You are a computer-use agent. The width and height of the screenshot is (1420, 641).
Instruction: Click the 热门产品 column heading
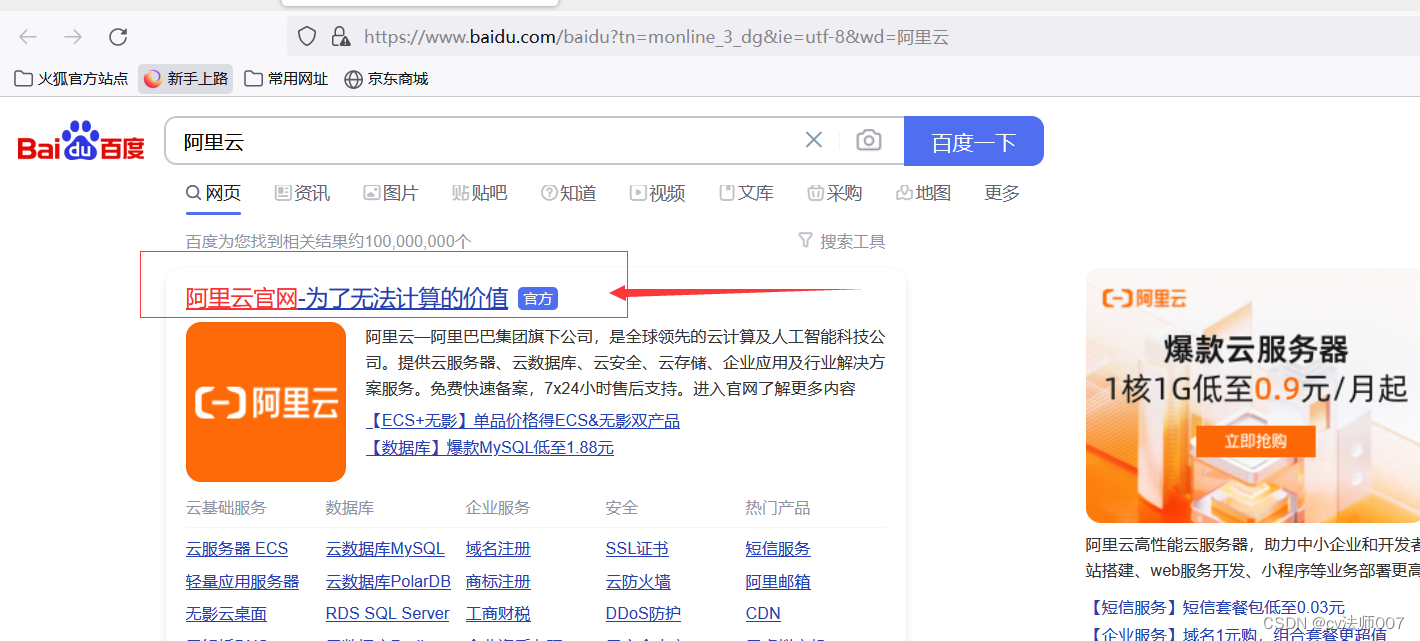tap(778, 508)
